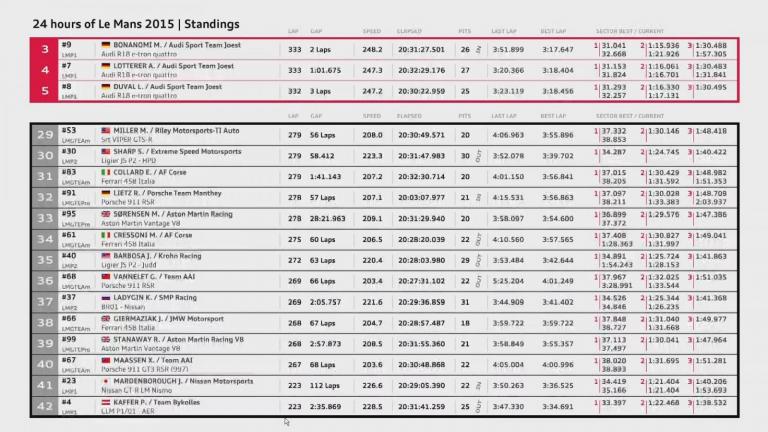Image resolution: width=768 pixels, height=432 pixels.
Task: Click the Danish flag next to Sørensen M.
Action: [106, 213]
